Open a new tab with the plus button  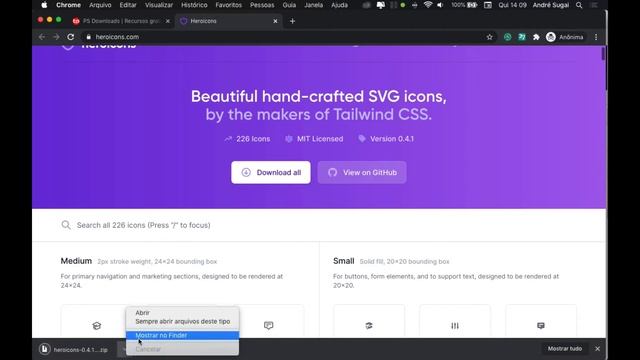tap(292, 21)
